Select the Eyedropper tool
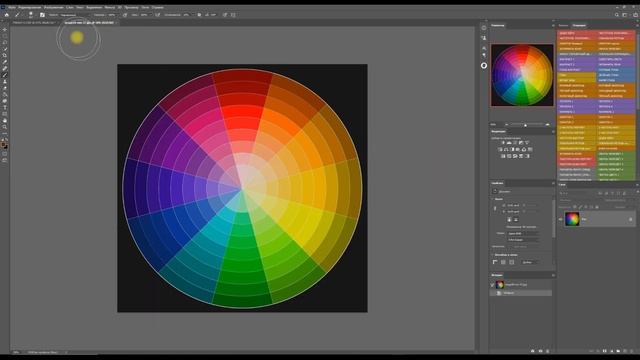 coord(4,62)
